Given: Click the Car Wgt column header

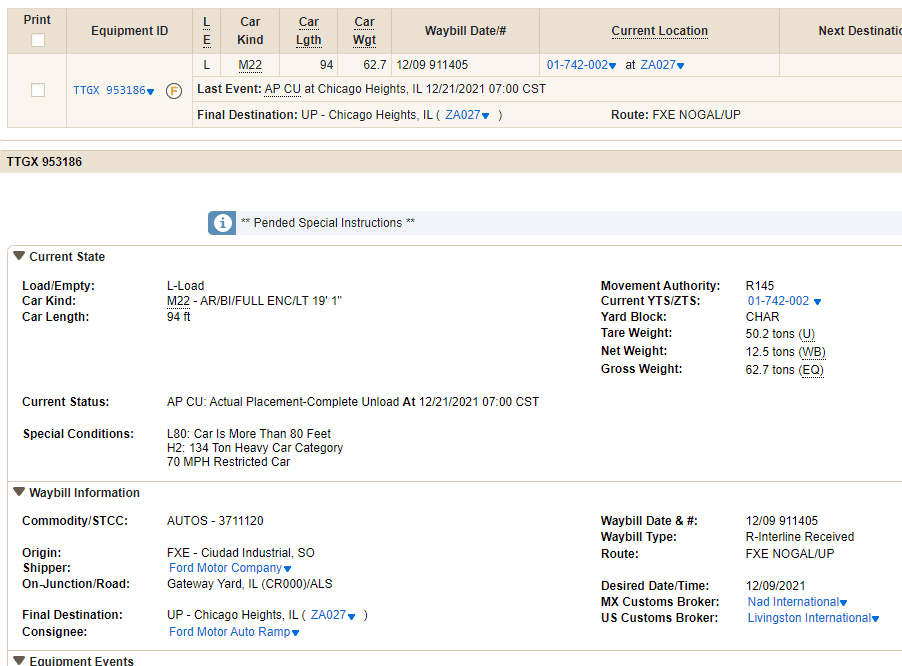Looking at the screenshot, I should [x=364, y=31].
